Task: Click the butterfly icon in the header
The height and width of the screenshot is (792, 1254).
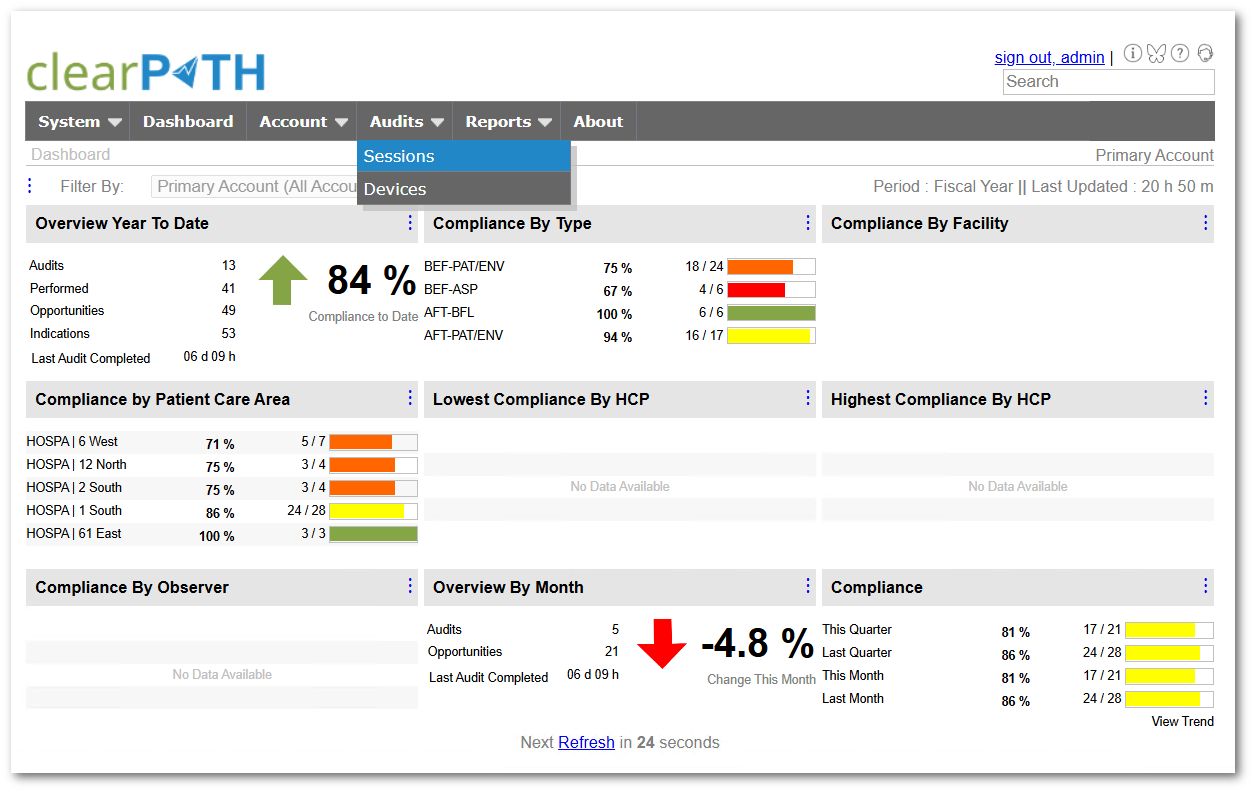Action: 1156,54
